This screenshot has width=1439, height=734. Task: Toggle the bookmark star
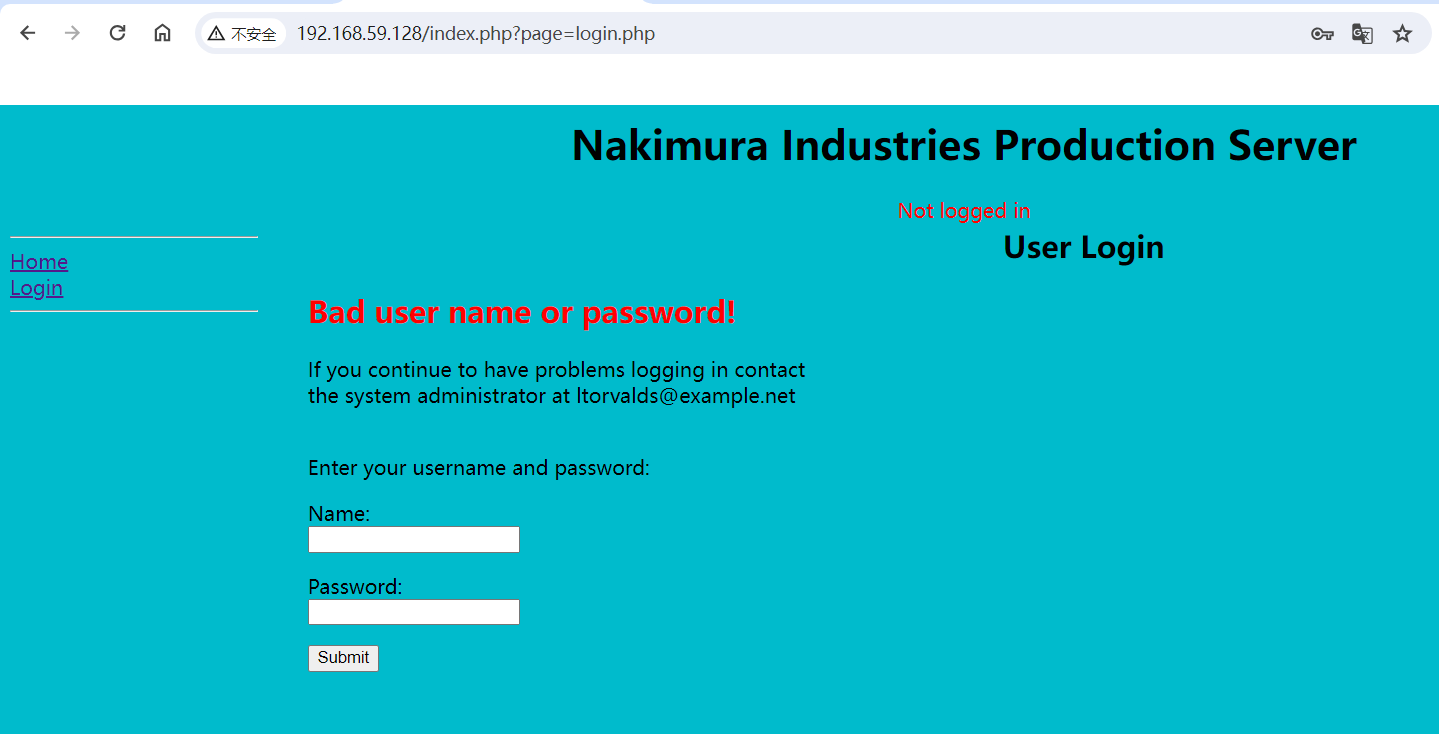(1402, 33)
